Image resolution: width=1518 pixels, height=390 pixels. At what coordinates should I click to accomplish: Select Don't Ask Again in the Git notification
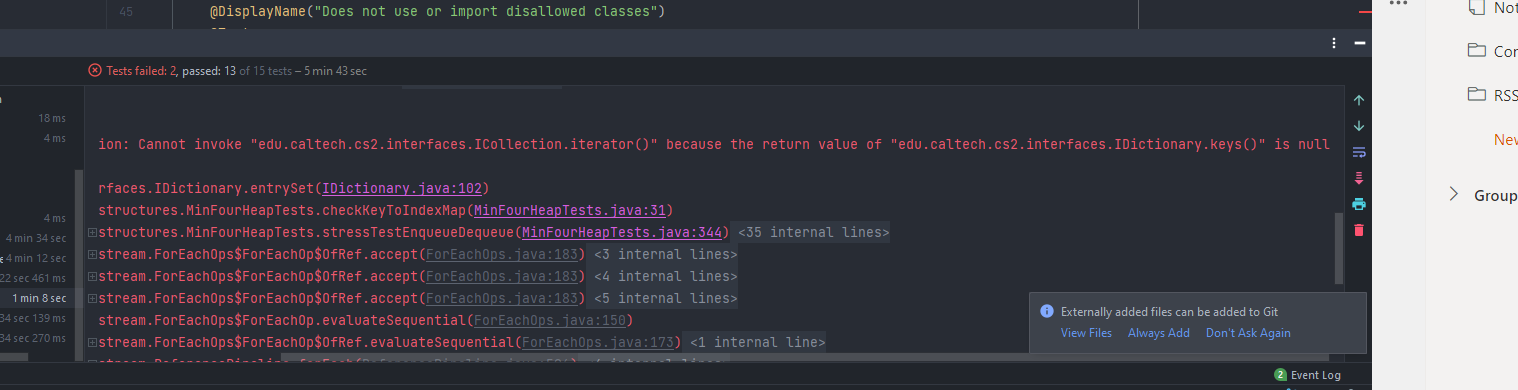coord(1248,333)
